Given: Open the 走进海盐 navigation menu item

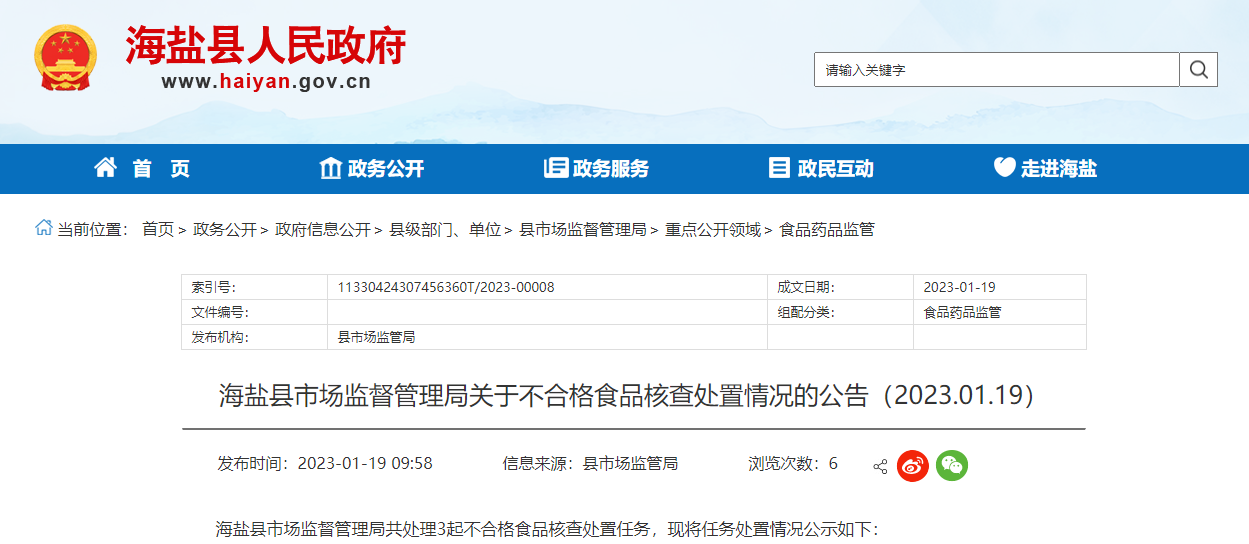Looking at the screenshot, I should point(1059,169).
